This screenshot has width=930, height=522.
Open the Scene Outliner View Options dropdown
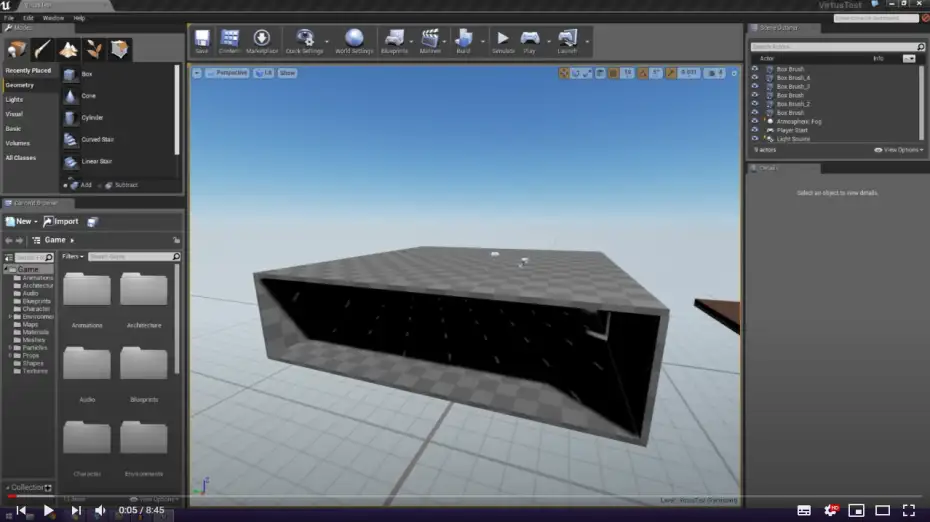(899, 150)
